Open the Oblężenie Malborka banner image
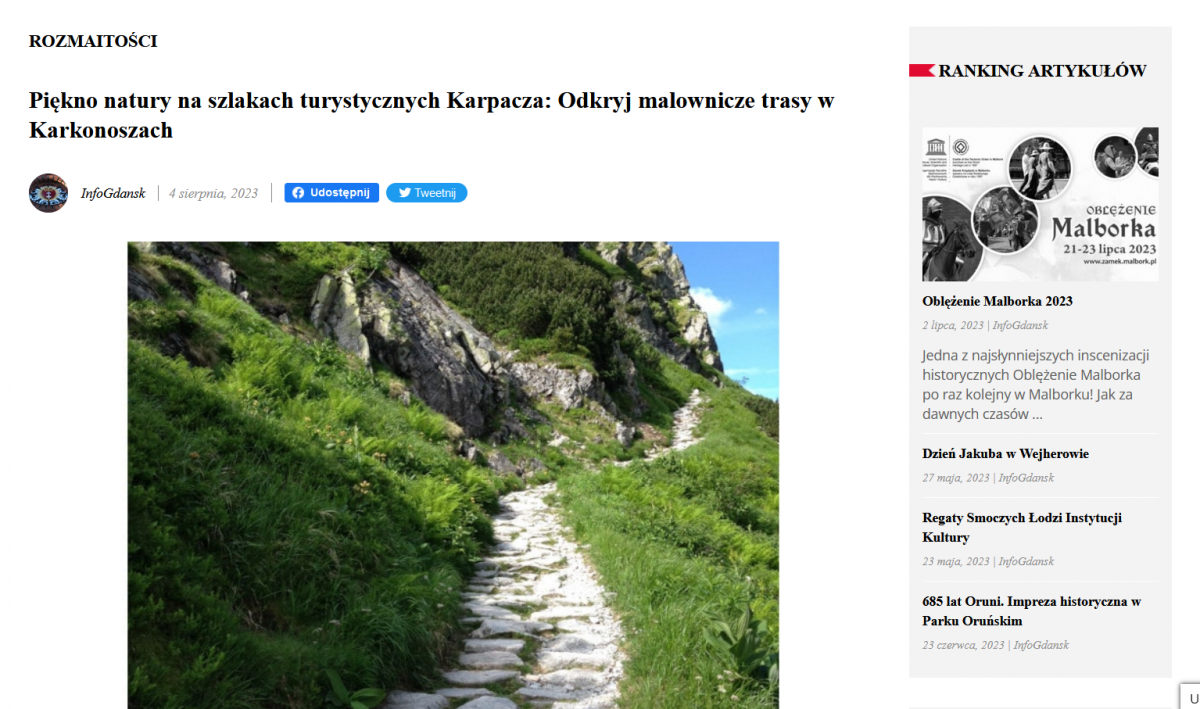The height and width of the screenshot is (709, 1200). [1040, 204]
